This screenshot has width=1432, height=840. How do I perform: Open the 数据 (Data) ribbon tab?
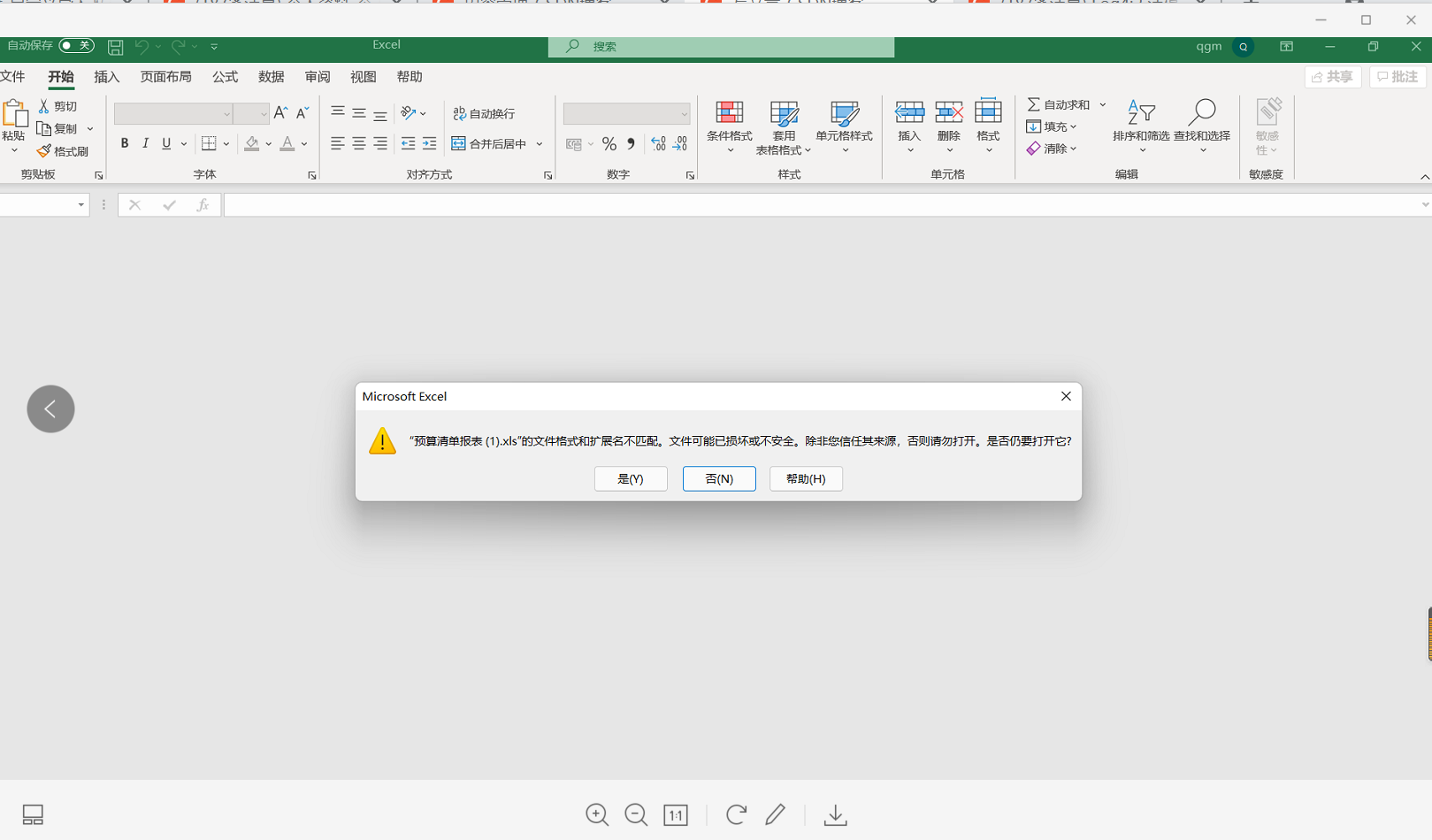tap(271, 77)
